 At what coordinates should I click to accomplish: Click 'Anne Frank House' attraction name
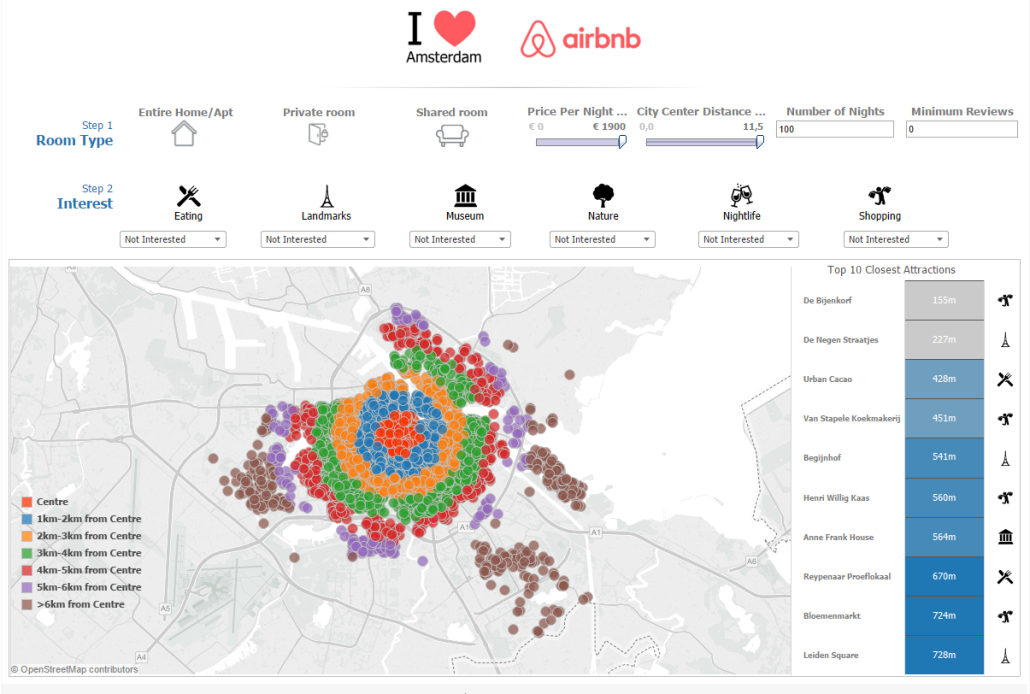tap(838, 537)
